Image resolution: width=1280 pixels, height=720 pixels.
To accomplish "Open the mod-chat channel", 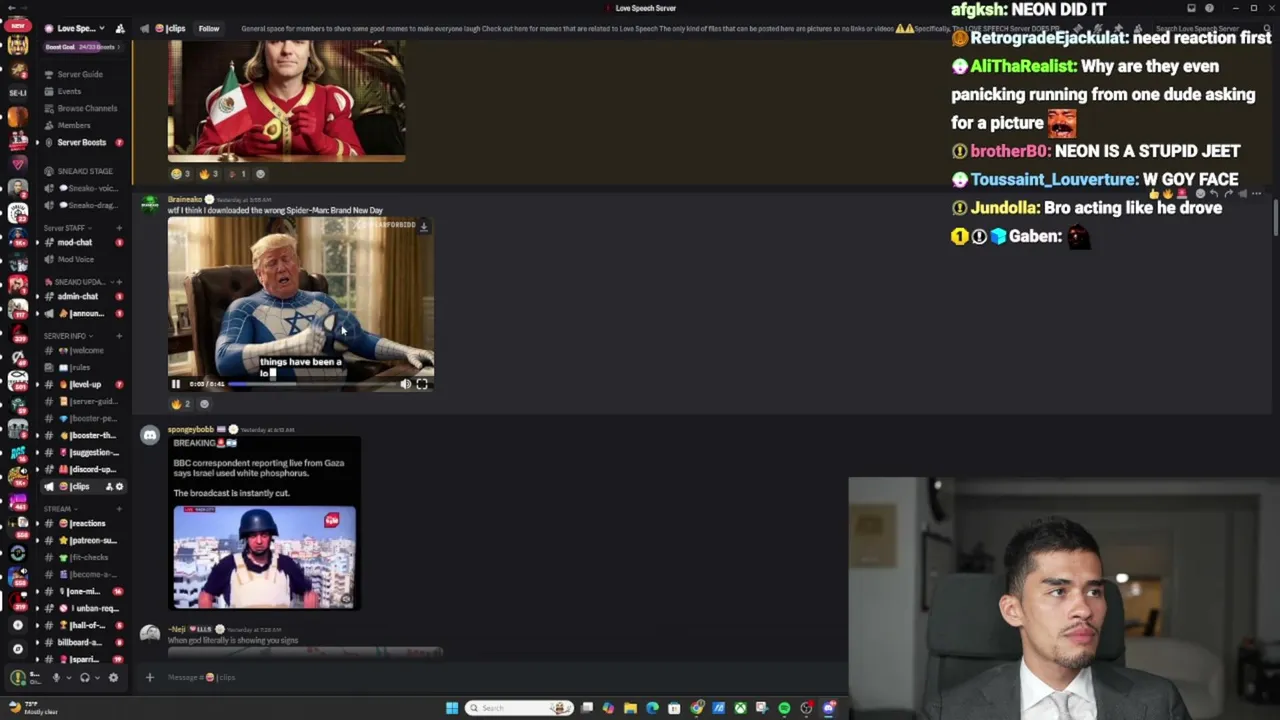I will [x=75, y=242].
